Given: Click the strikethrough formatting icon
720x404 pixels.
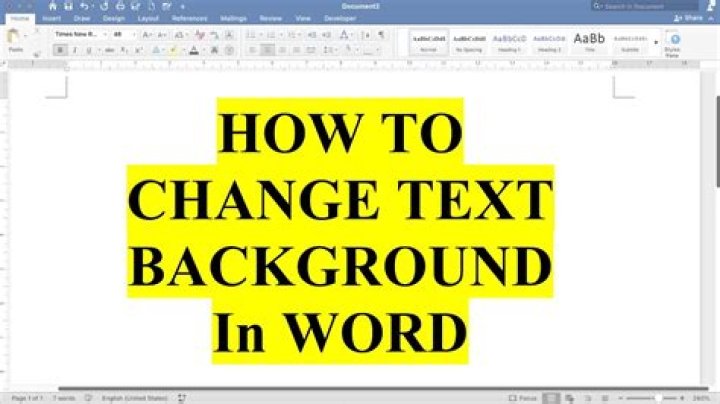Looking at the screenshot, I should click(108, 50).
